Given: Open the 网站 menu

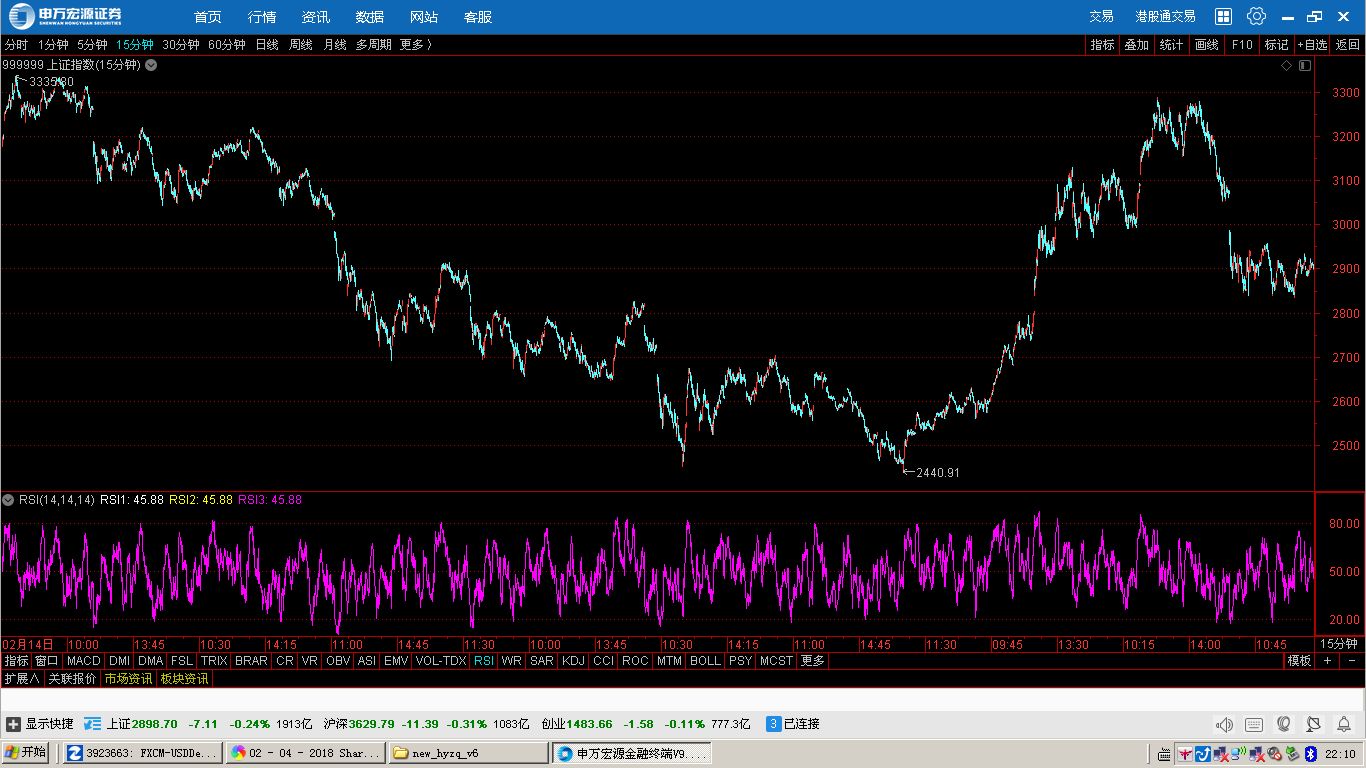Looking at the screenshot, I should tap(424, 17).
